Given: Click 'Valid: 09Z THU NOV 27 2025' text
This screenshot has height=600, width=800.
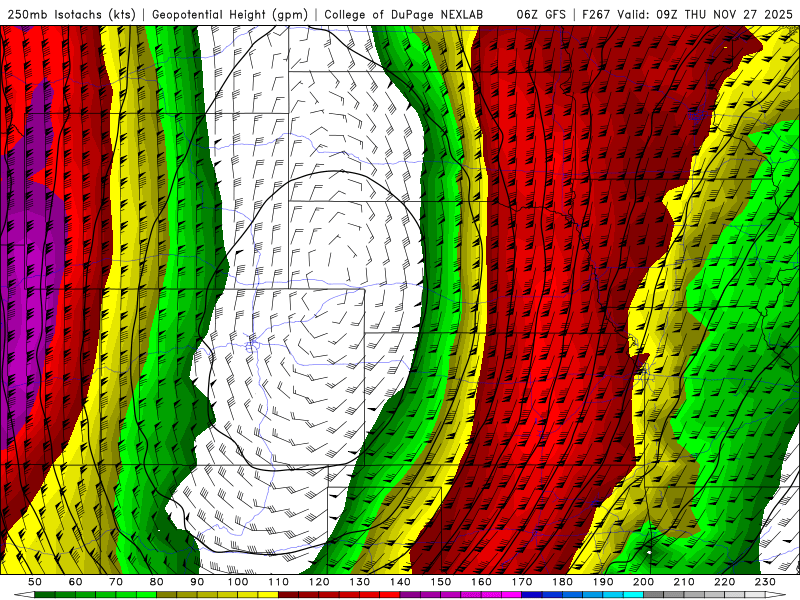Looking at the screenshot, I should [706, 14].
